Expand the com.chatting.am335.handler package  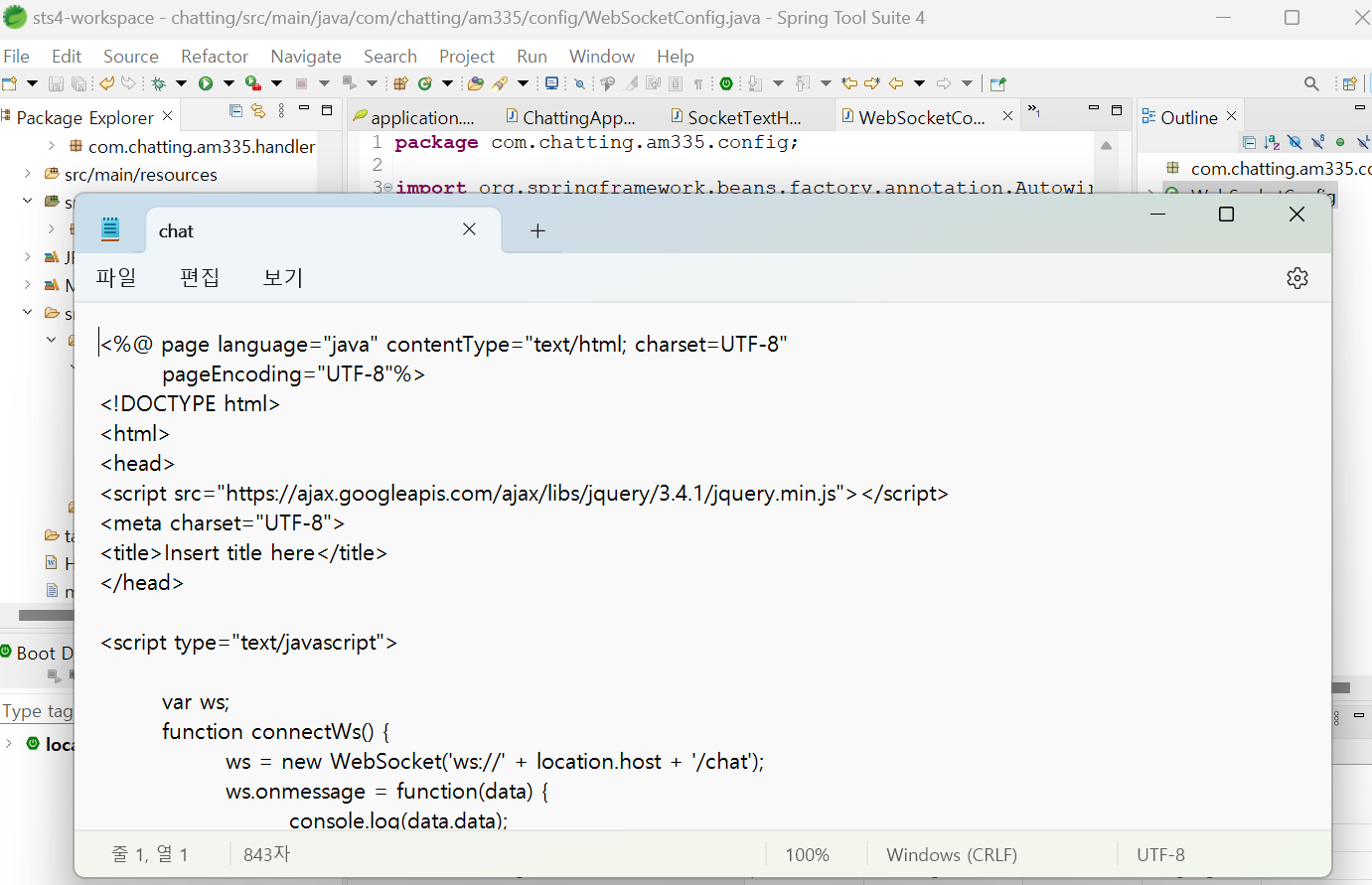click(52, 146)
